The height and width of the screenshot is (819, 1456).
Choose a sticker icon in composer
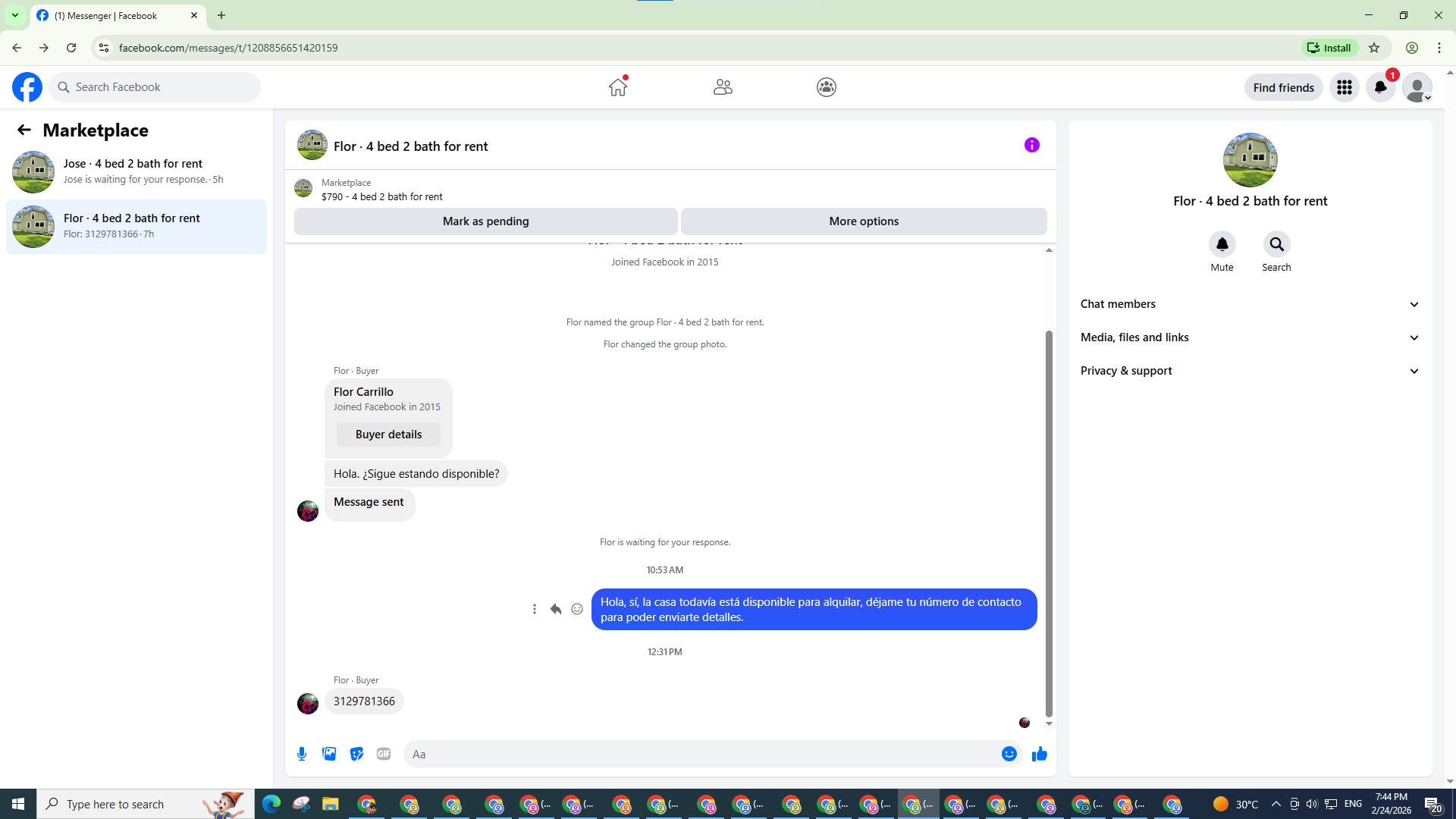pyautogui.click(x=356, y=754)
